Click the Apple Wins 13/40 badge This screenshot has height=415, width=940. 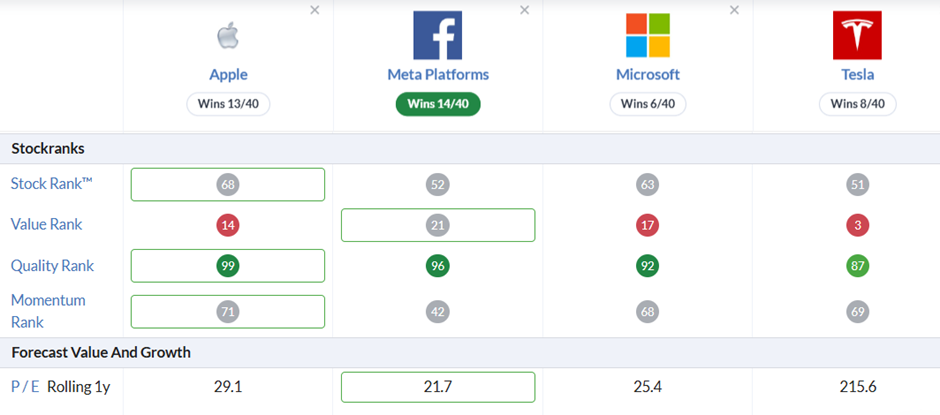click(x=228, y=104)
